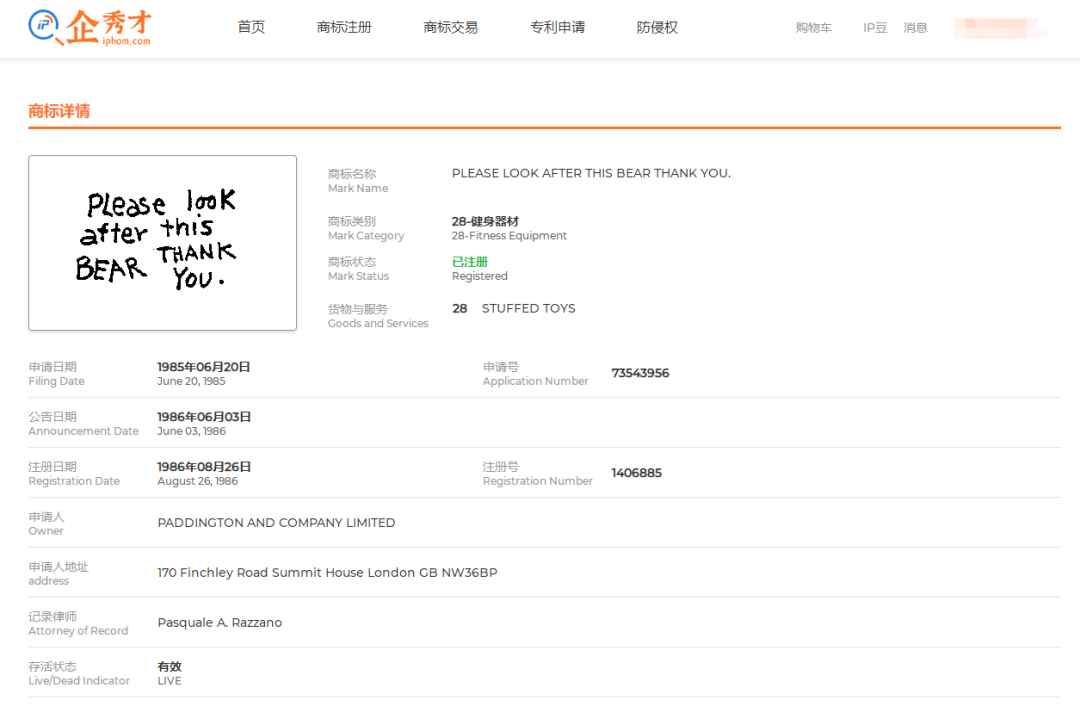
Task: Click the blurred user account area
Action: (1000, 28)
